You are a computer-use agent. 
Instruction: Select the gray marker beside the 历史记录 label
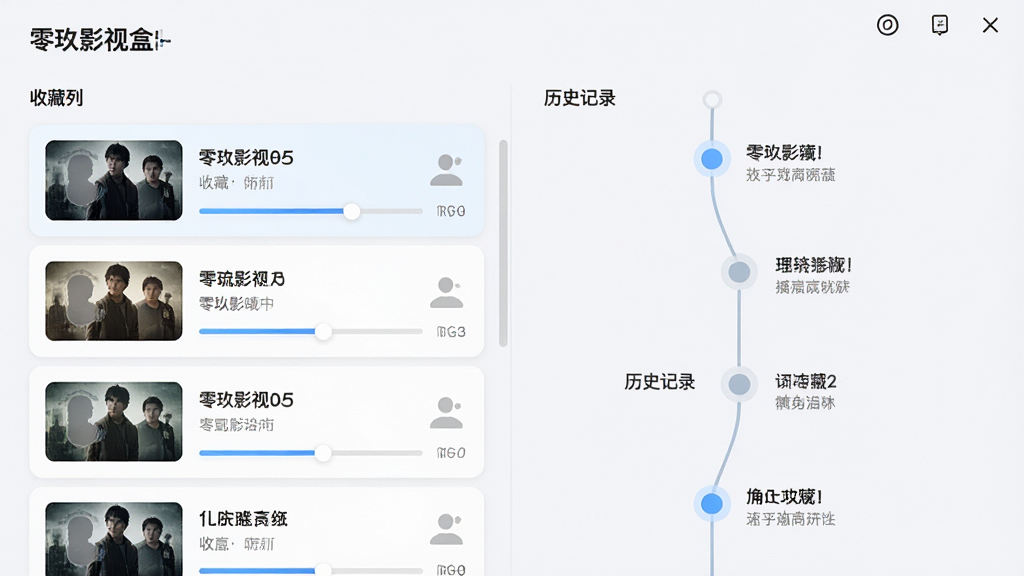739,384
